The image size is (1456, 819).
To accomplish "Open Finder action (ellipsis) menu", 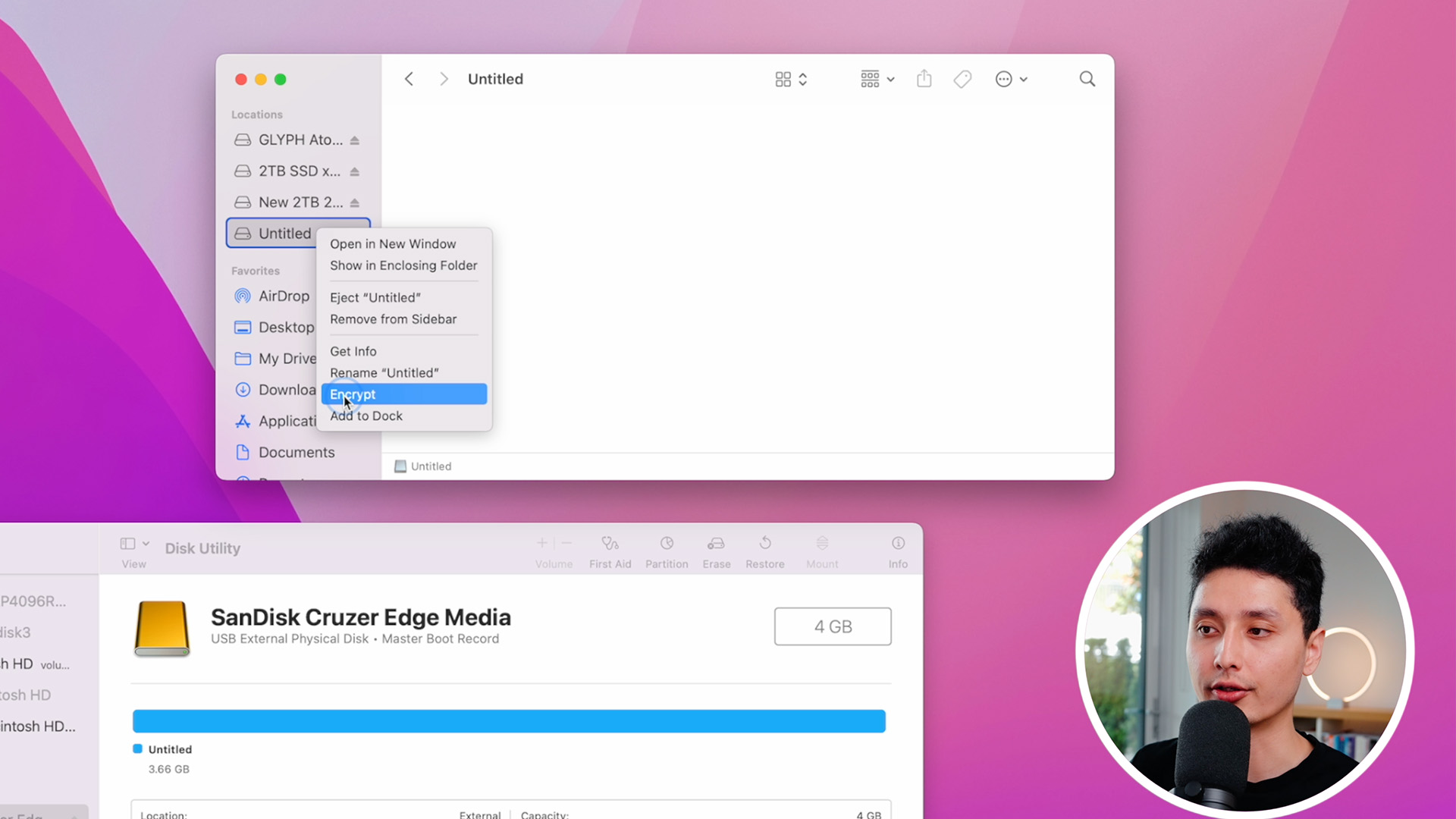I will [x=1011, y=79].
